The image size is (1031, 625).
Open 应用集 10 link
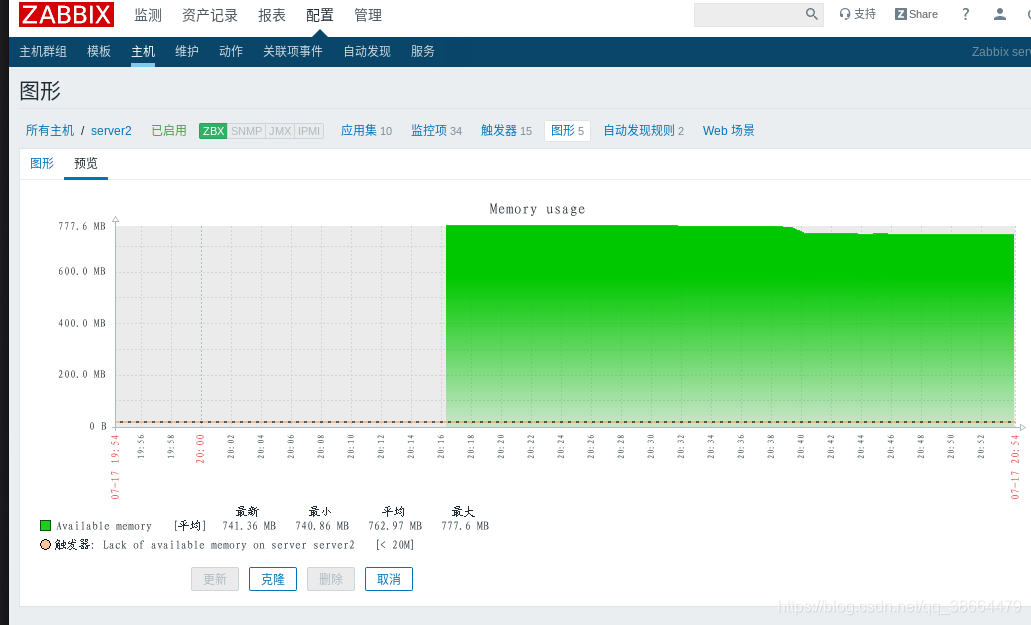[366, 131]
